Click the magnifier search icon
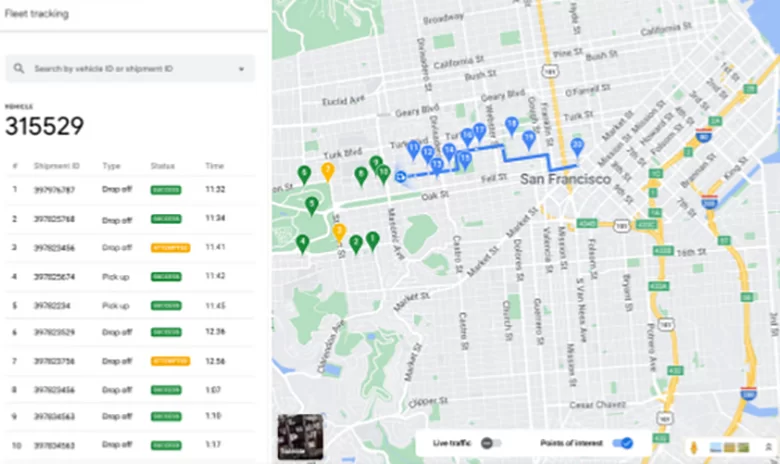The image size is (780, 464). pos(19,68)
